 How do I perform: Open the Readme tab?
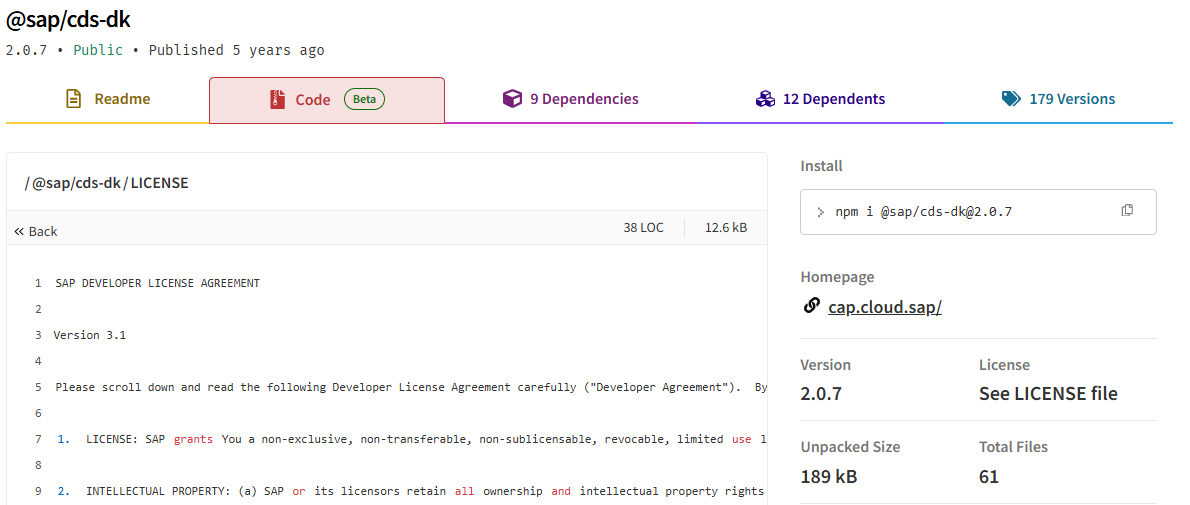point(108,99)
